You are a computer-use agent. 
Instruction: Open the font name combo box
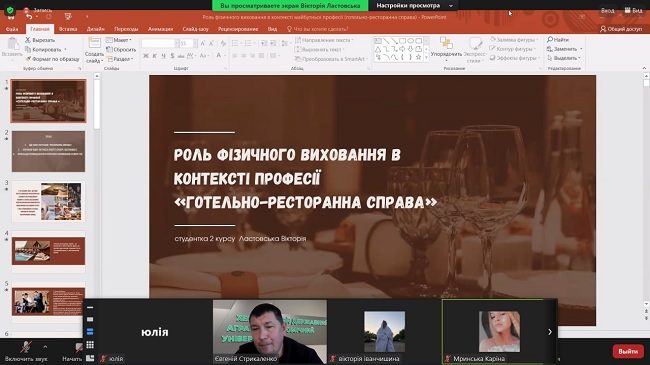[x=160, y=43]
